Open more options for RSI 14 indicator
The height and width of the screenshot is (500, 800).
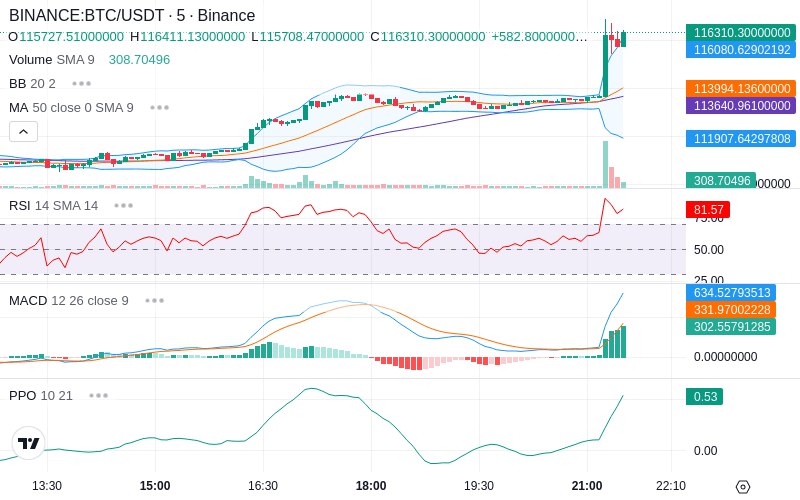point(123,206)
